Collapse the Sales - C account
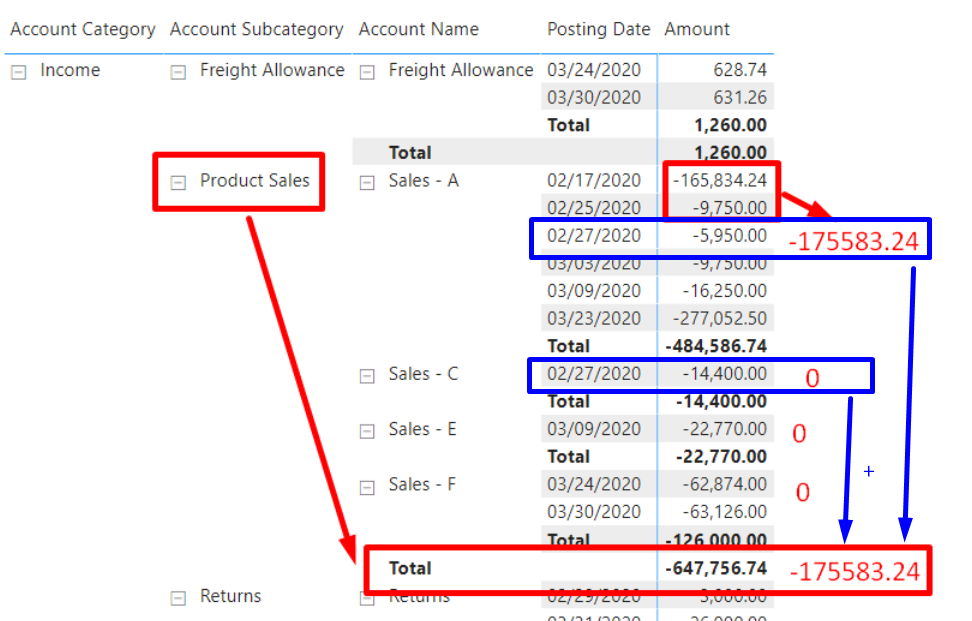This screenshot has width=972, height=621. tap(368, 376)
